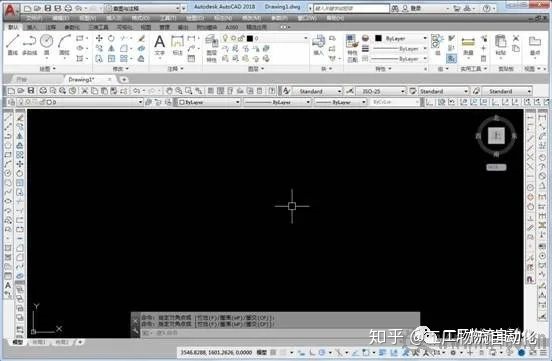Image resolution: width=552 pixels, height=361 pixels.
Task: Switch to the Insert (插入) ribbon tab
Action: click(x=32, y=27)
